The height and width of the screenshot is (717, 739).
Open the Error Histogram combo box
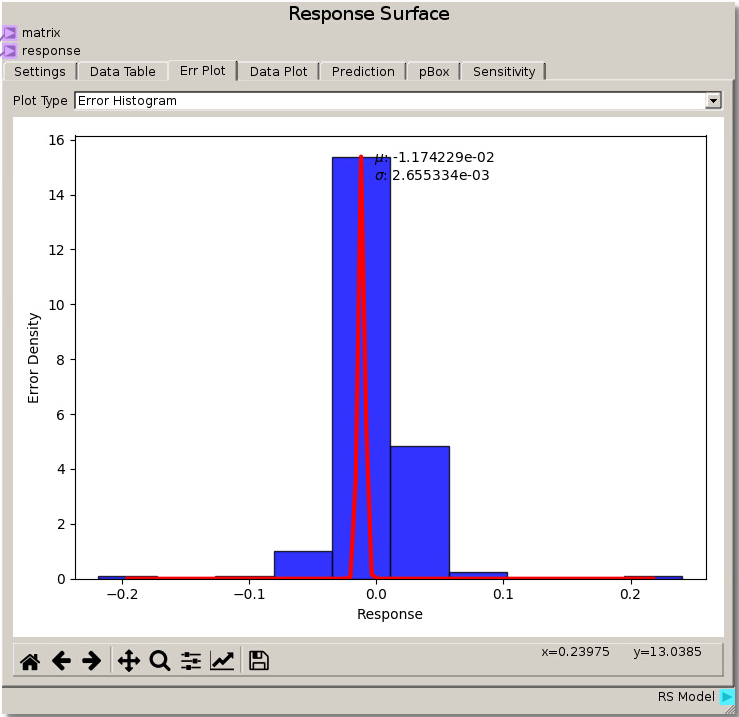click(x=390, y=101)
